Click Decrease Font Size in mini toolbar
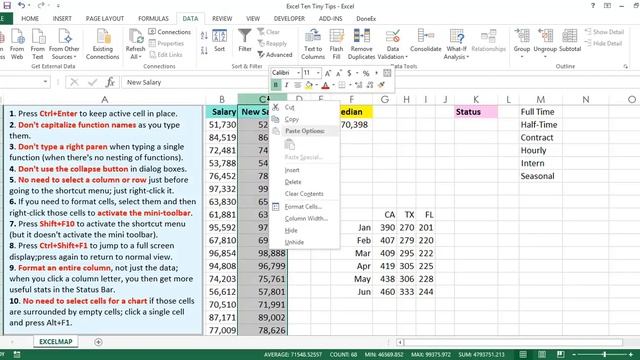This screenshot has height=360, width=640. [x=339, y=73]
